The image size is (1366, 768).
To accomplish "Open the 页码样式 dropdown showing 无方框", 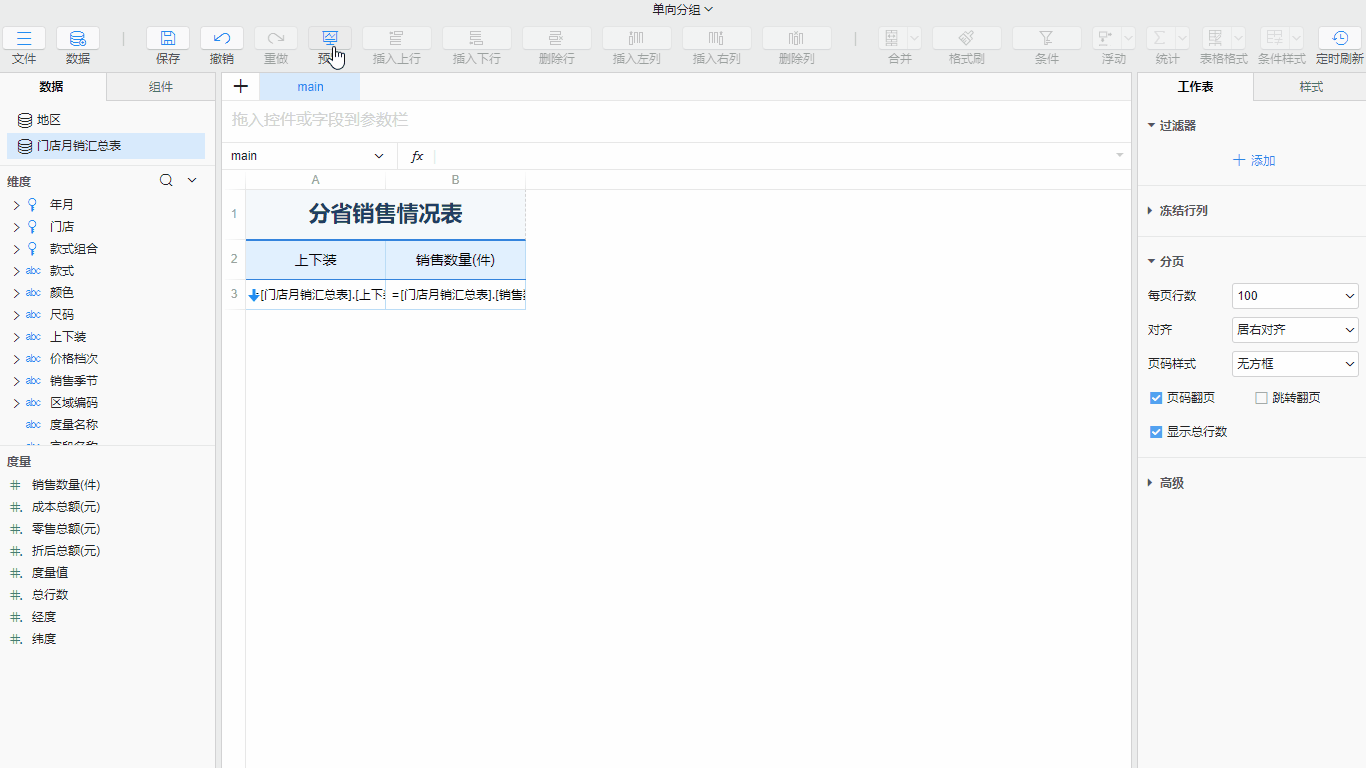I will (x=1295, y=363).
